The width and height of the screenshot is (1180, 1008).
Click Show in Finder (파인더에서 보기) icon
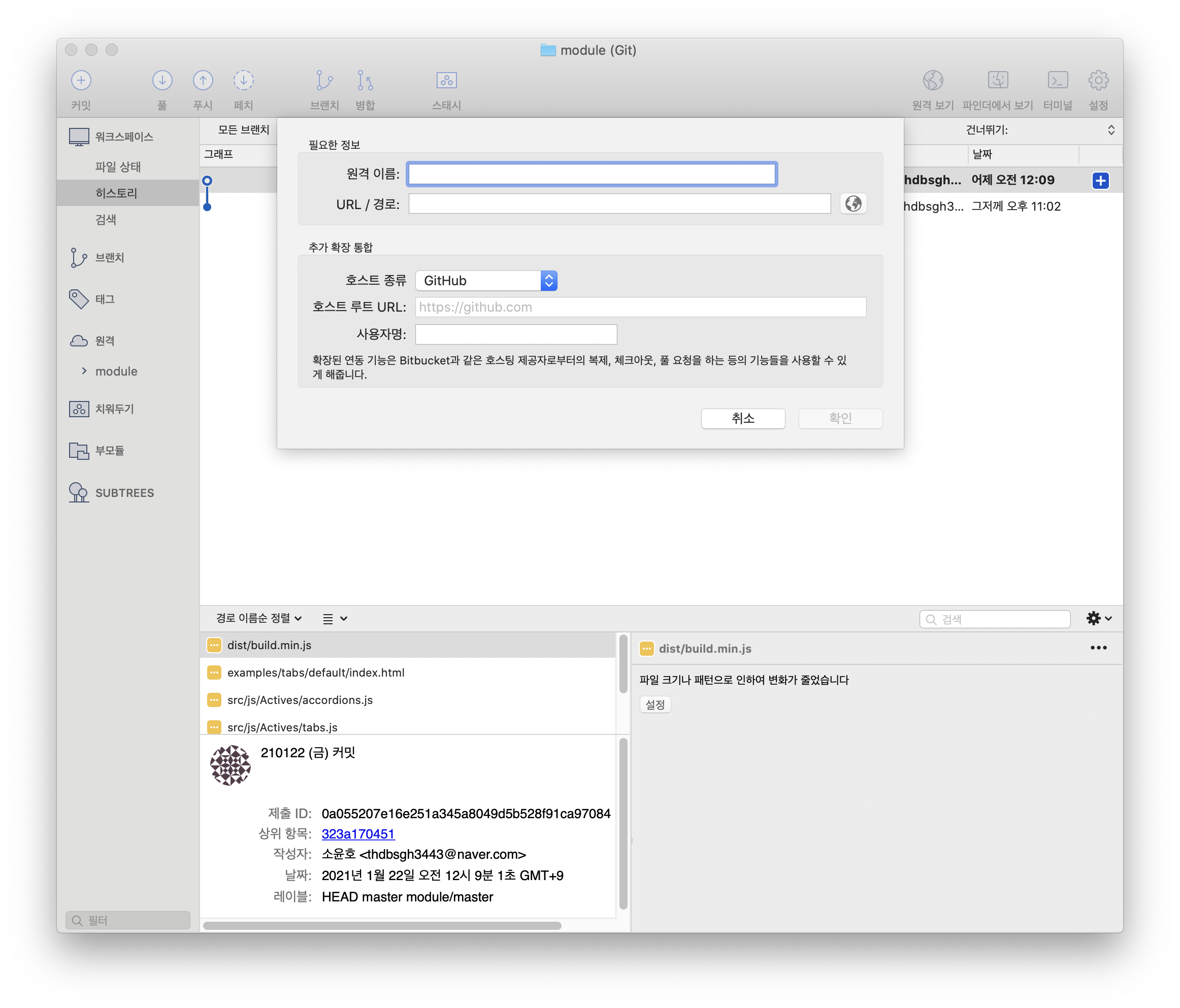point(997,80)
